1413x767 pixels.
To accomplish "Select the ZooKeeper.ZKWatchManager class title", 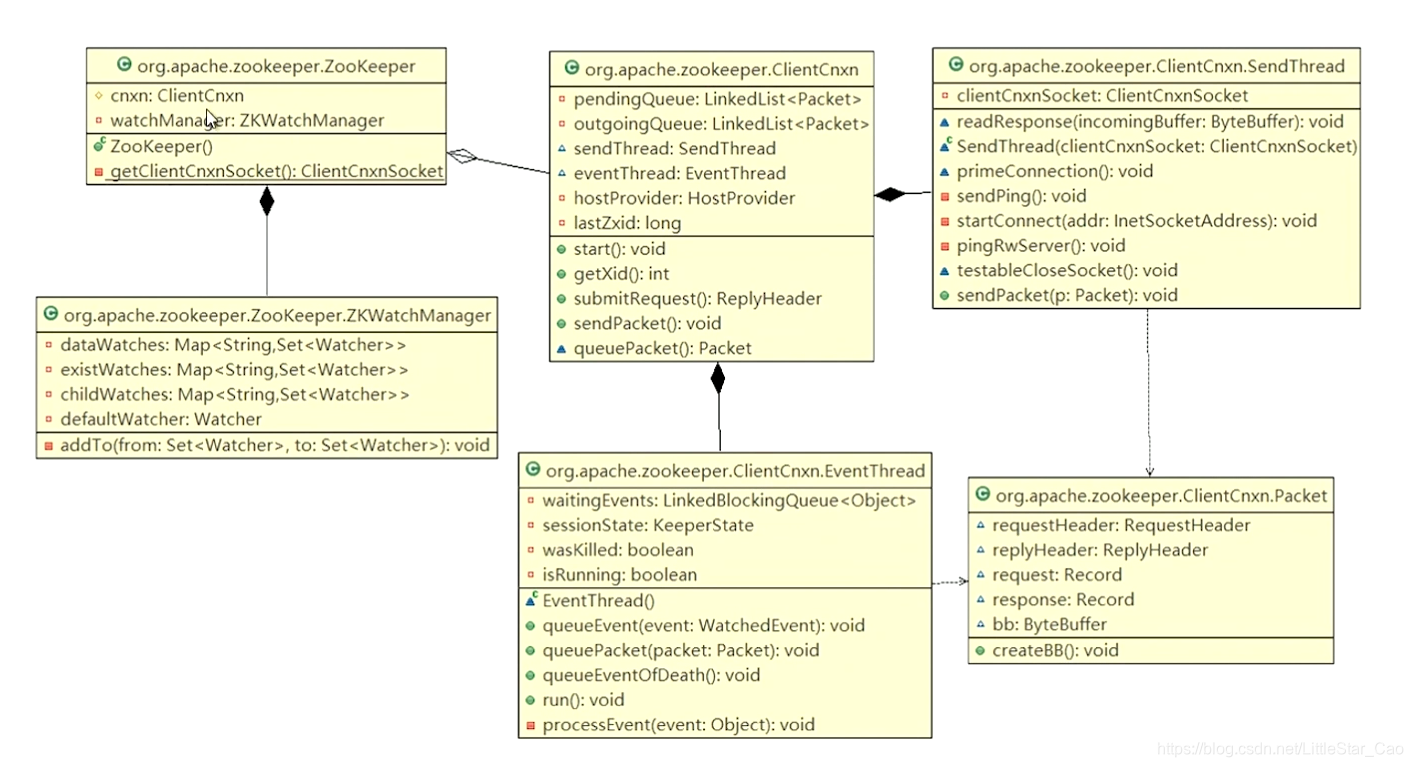I will (x=277, y=315).
